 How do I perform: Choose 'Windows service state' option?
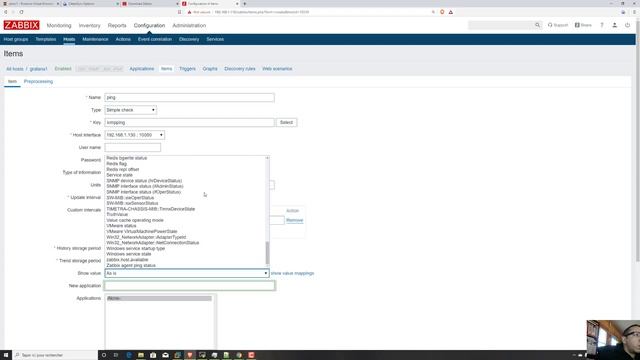129,254
